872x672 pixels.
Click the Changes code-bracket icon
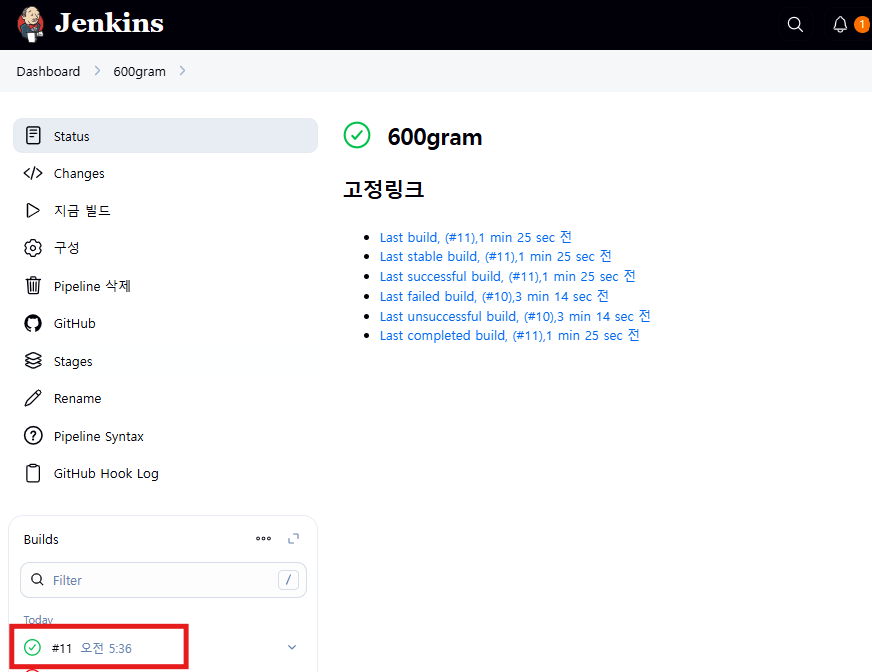coord(33,173)
